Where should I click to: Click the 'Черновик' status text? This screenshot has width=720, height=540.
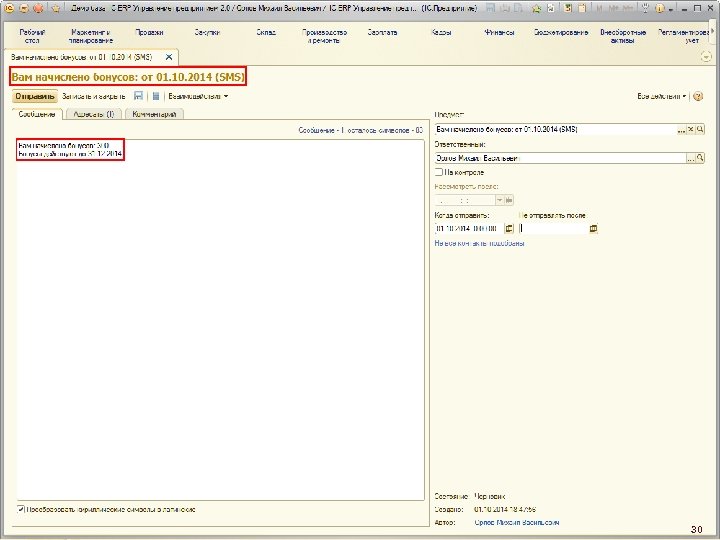(489, 496)
